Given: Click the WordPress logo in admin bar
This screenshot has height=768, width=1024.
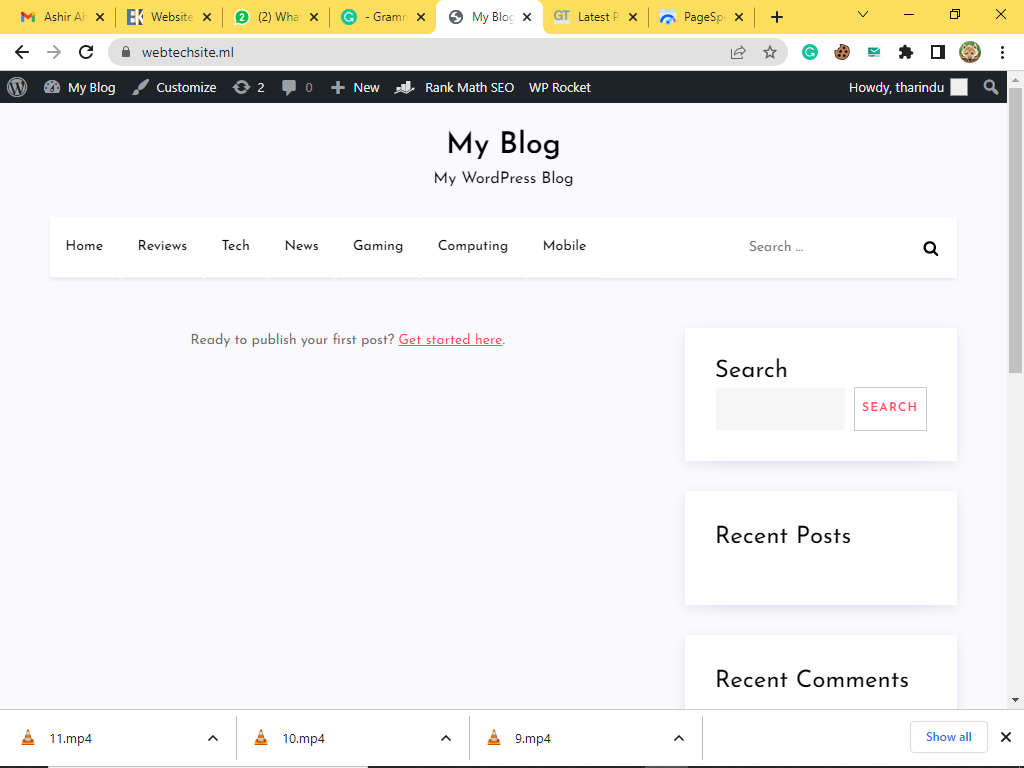Looking at the screenshot, I should (x=17, y=87).
